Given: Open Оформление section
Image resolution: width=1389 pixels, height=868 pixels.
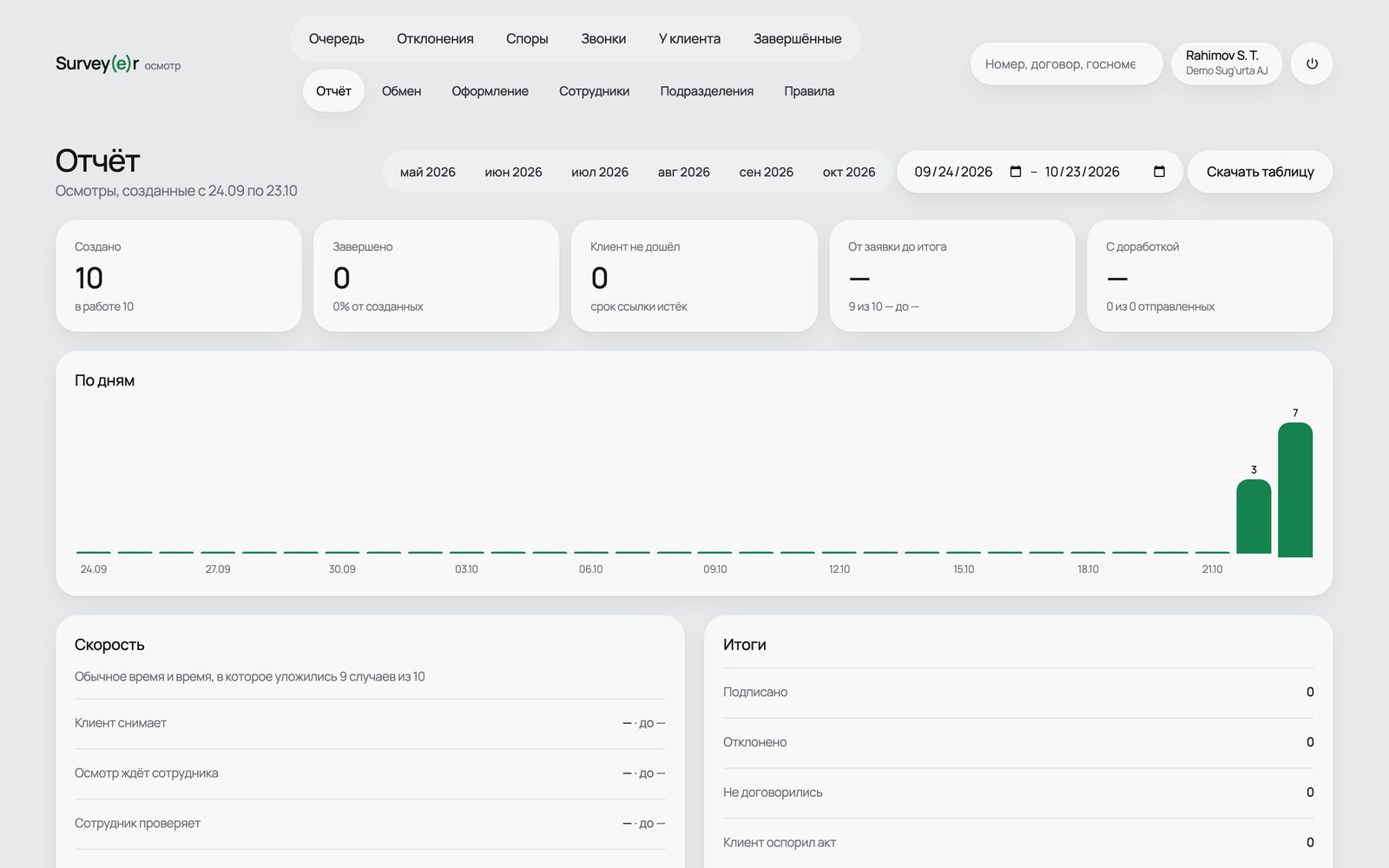Looking at the screenshot, I should pos(490,91).
